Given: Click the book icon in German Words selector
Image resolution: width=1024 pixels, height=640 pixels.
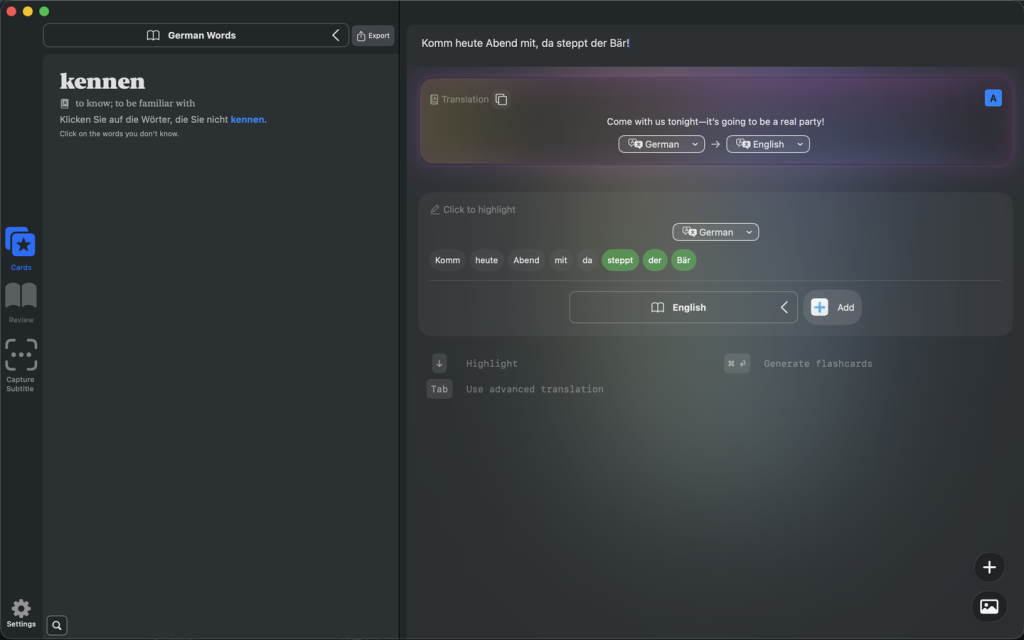Looking at the screenshot, I should tap(153, 35).
